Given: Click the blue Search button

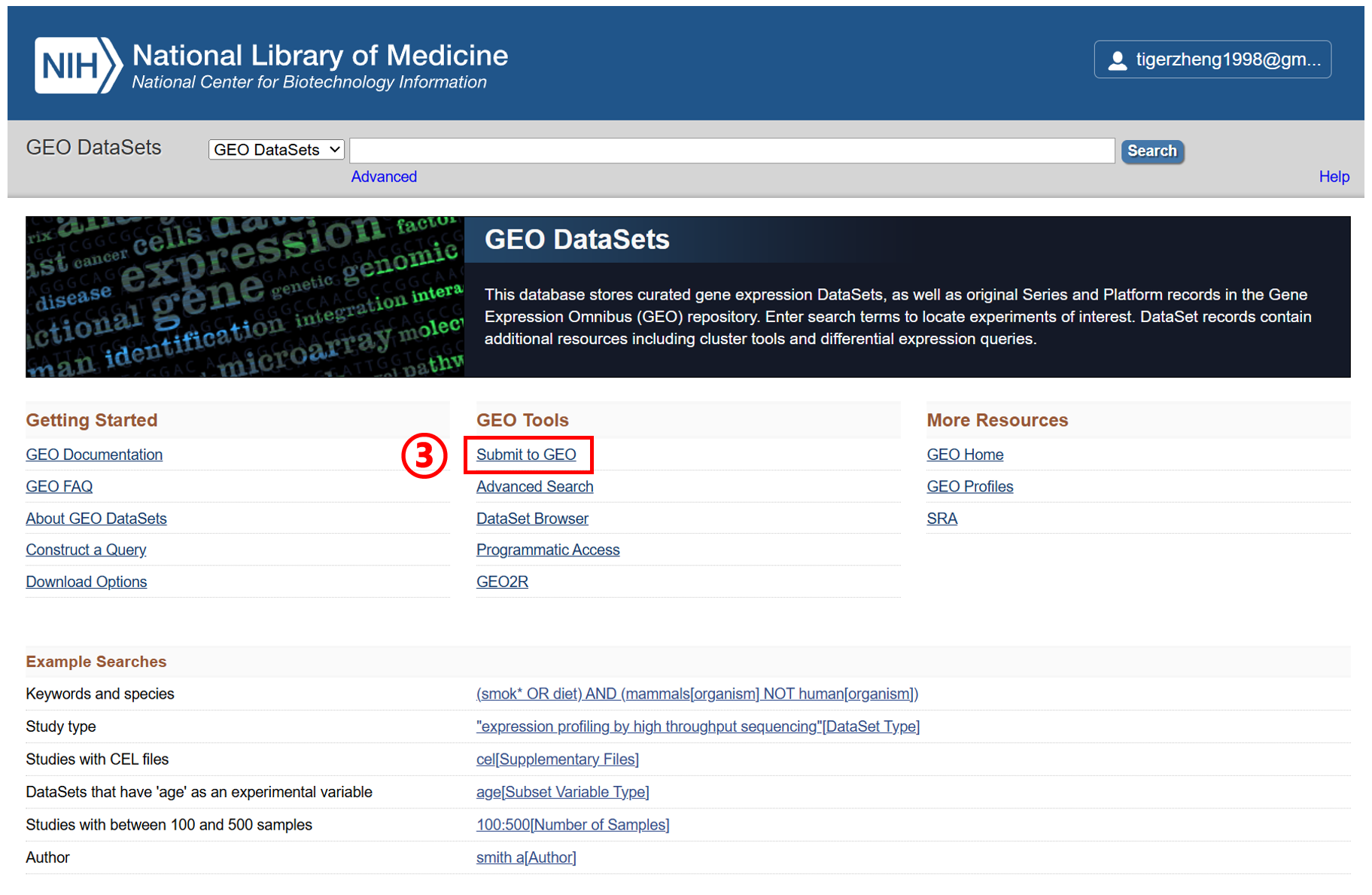Looking at the screenshot, I should coord(1151,151).
